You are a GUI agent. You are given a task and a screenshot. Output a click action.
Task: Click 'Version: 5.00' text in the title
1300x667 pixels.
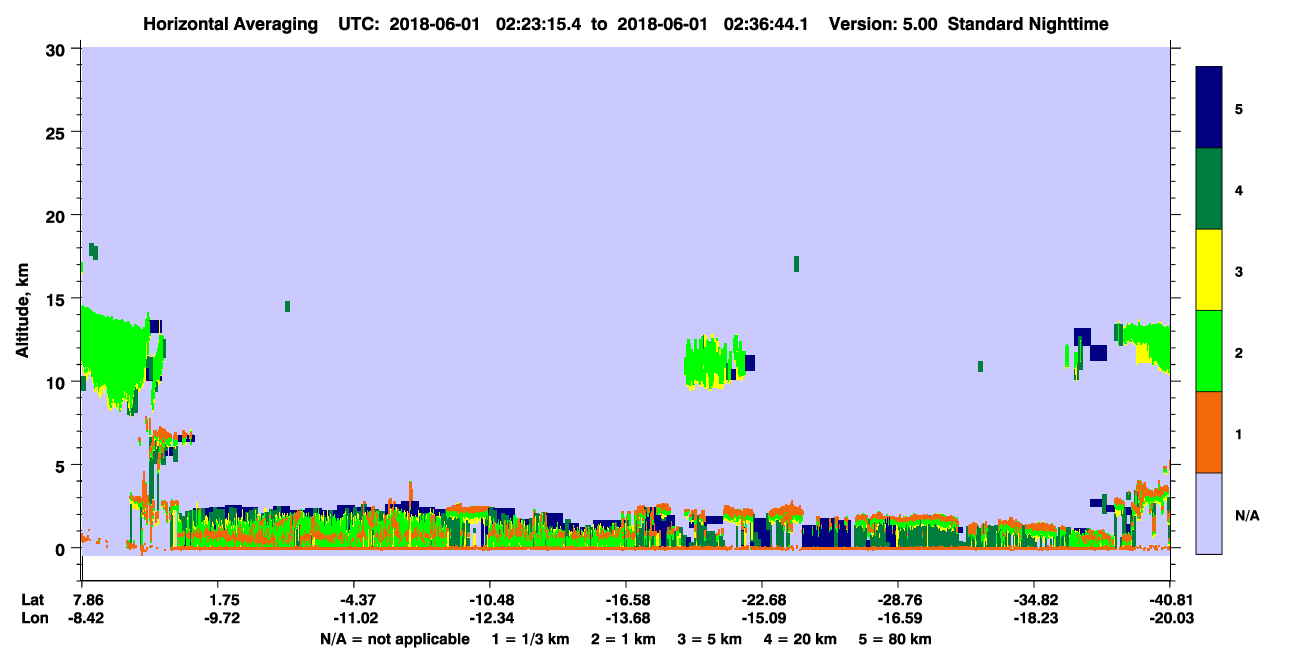click(x=883, y=23)
